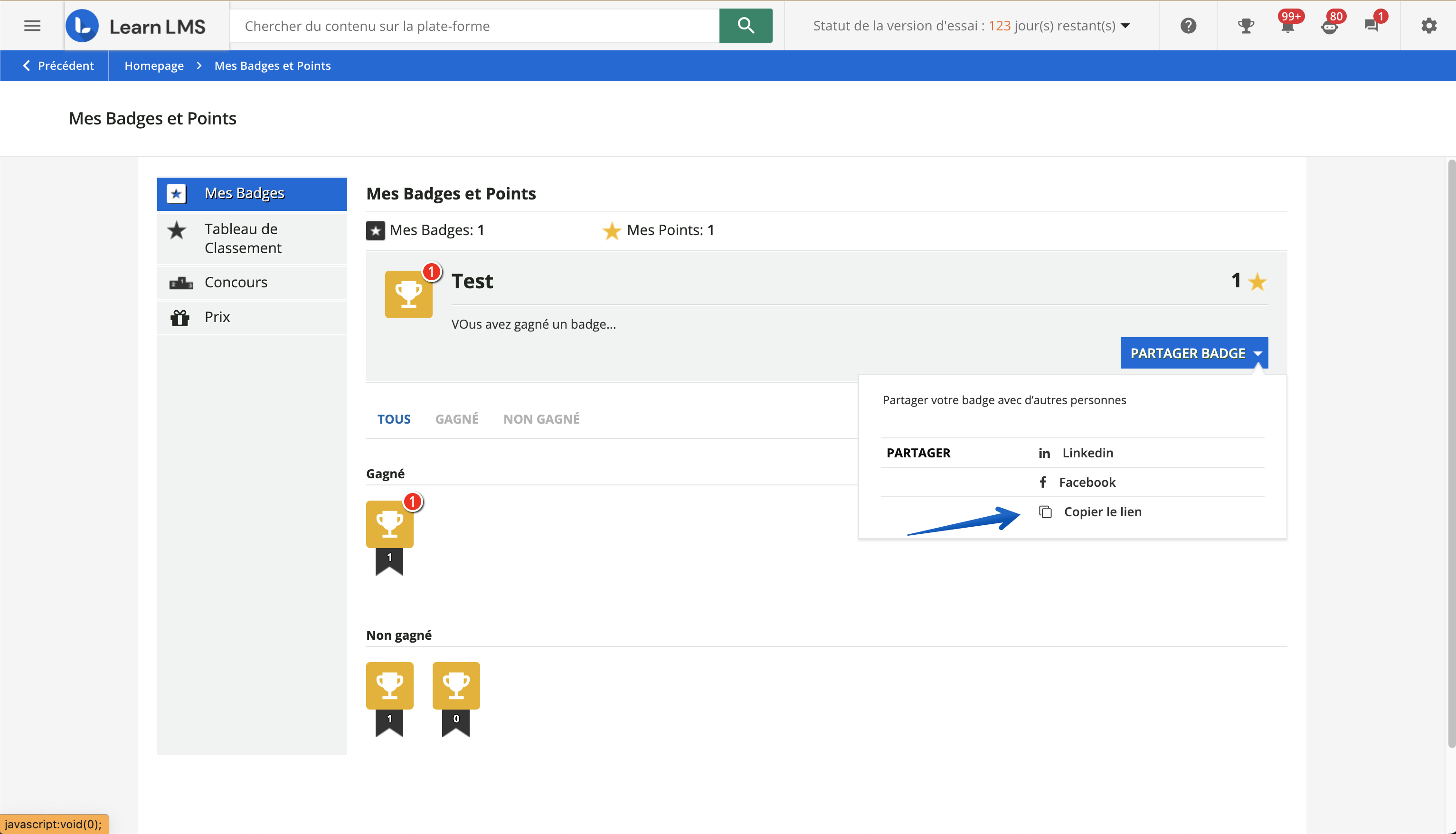This screenshot has width=1456, height=834.
Task: Open the help question mark icon
Action: pyautogui.click(x=1188, y=26)
